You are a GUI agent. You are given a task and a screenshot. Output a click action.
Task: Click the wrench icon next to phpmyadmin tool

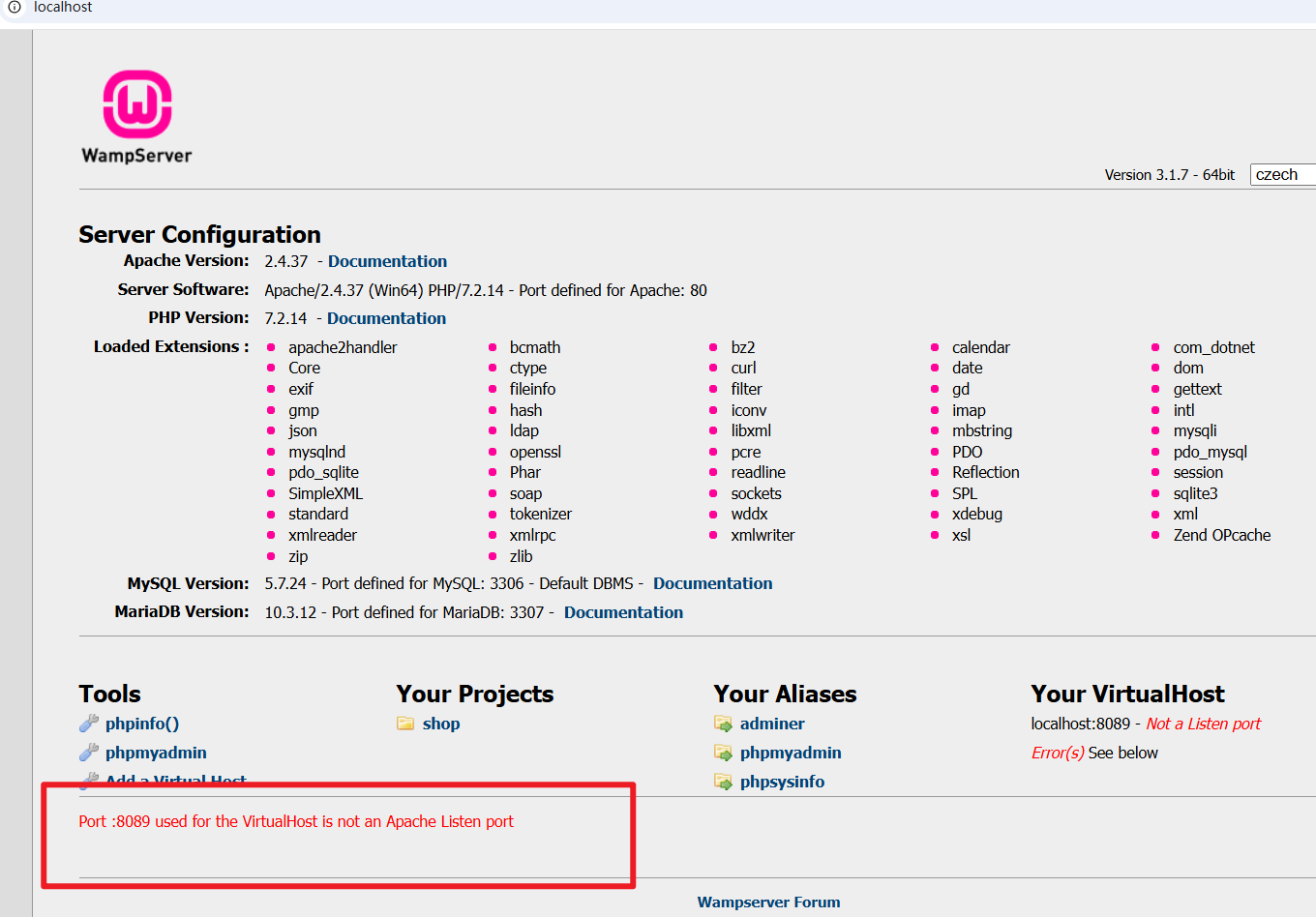click(x=89, y=753)
